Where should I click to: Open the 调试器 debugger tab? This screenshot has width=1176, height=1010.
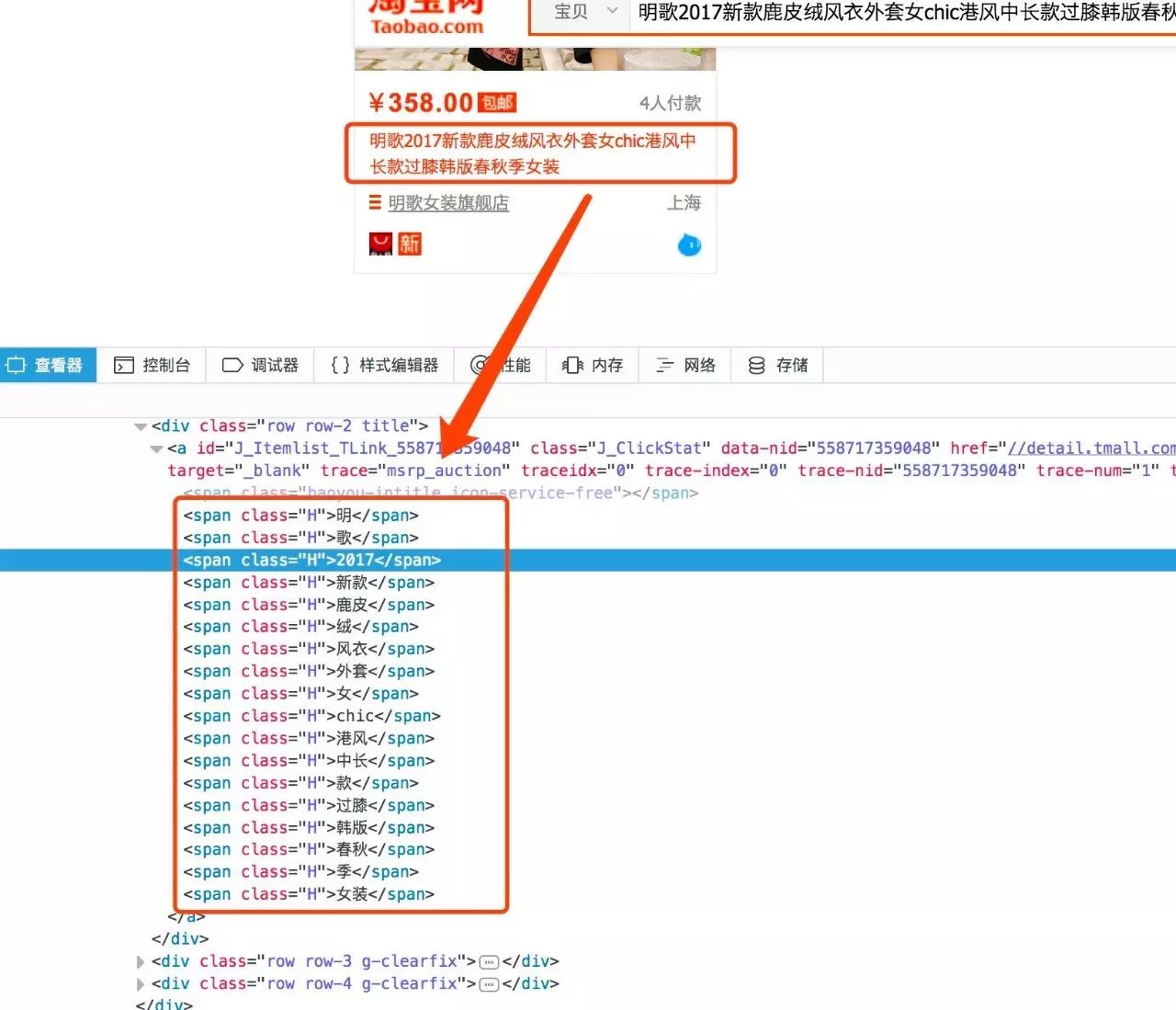260,365
